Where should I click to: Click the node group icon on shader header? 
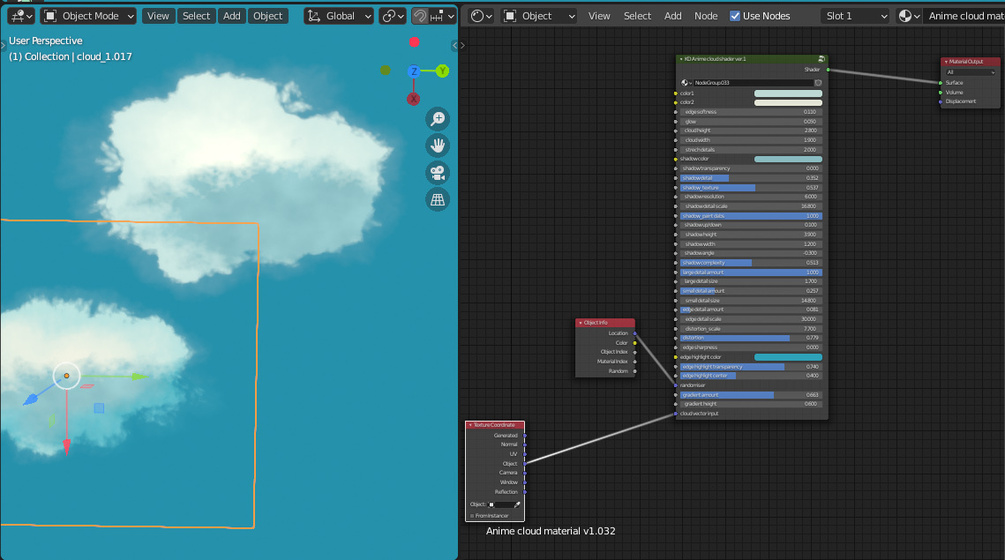tap(821, 59)
